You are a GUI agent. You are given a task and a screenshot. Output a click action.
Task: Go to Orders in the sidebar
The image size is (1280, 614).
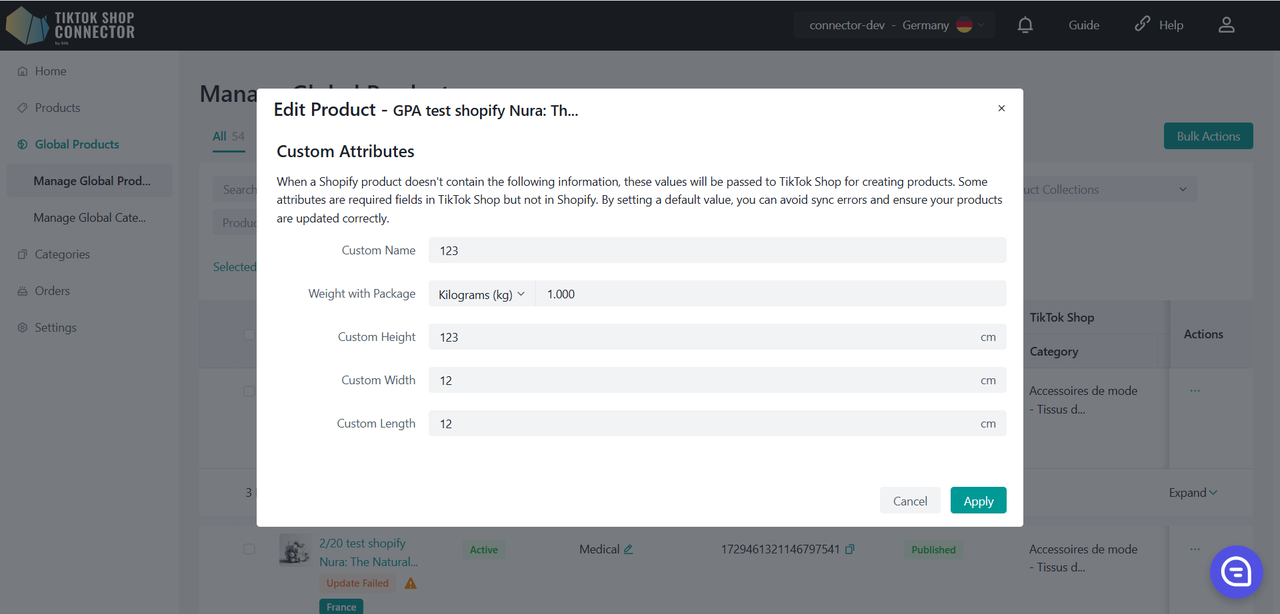click(52, 291)
